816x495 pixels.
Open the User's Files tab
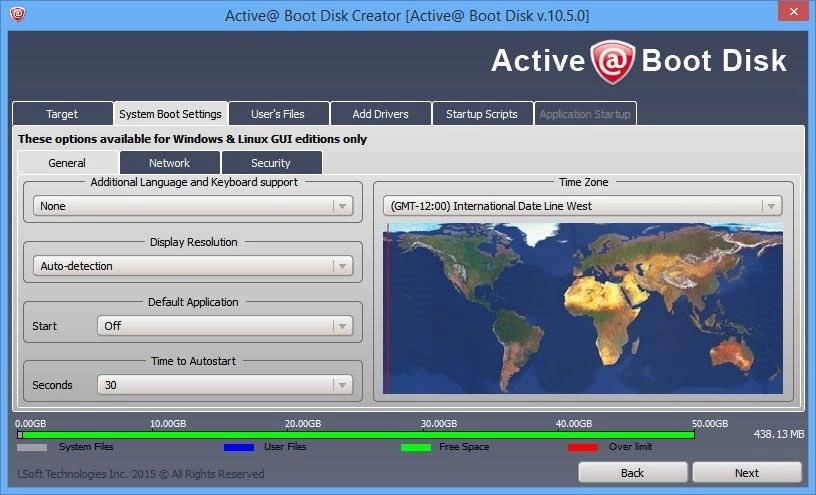(278, 114)
